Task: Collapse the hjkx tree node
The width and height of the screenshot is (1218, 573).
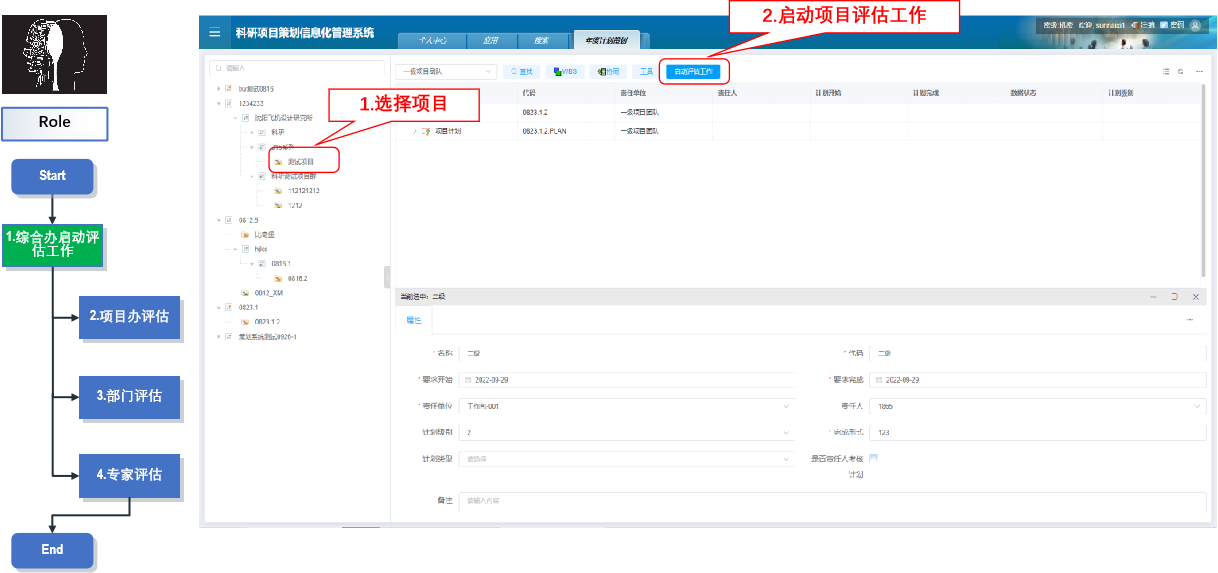Action: point(235,248)
